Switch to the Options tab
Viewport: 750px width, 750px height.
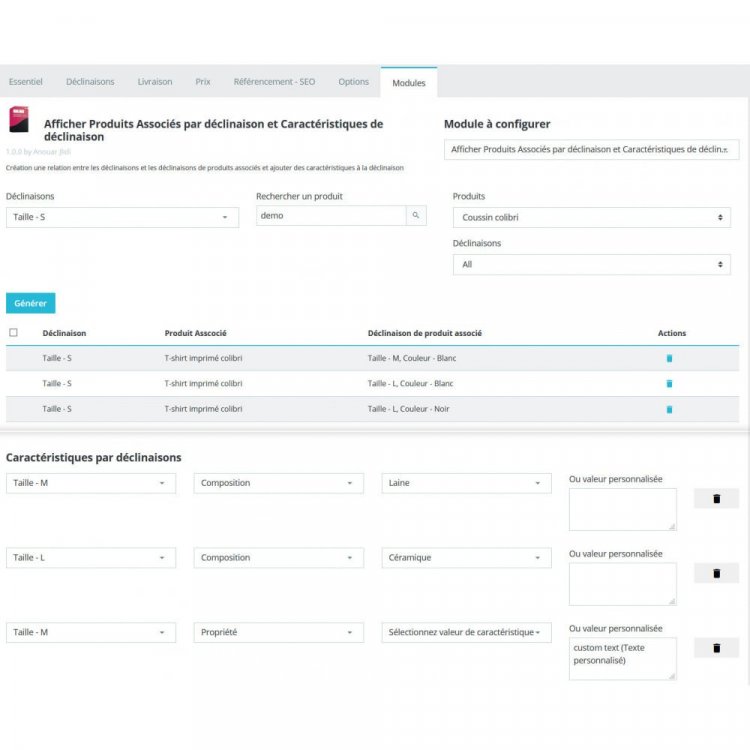point(353,82)
